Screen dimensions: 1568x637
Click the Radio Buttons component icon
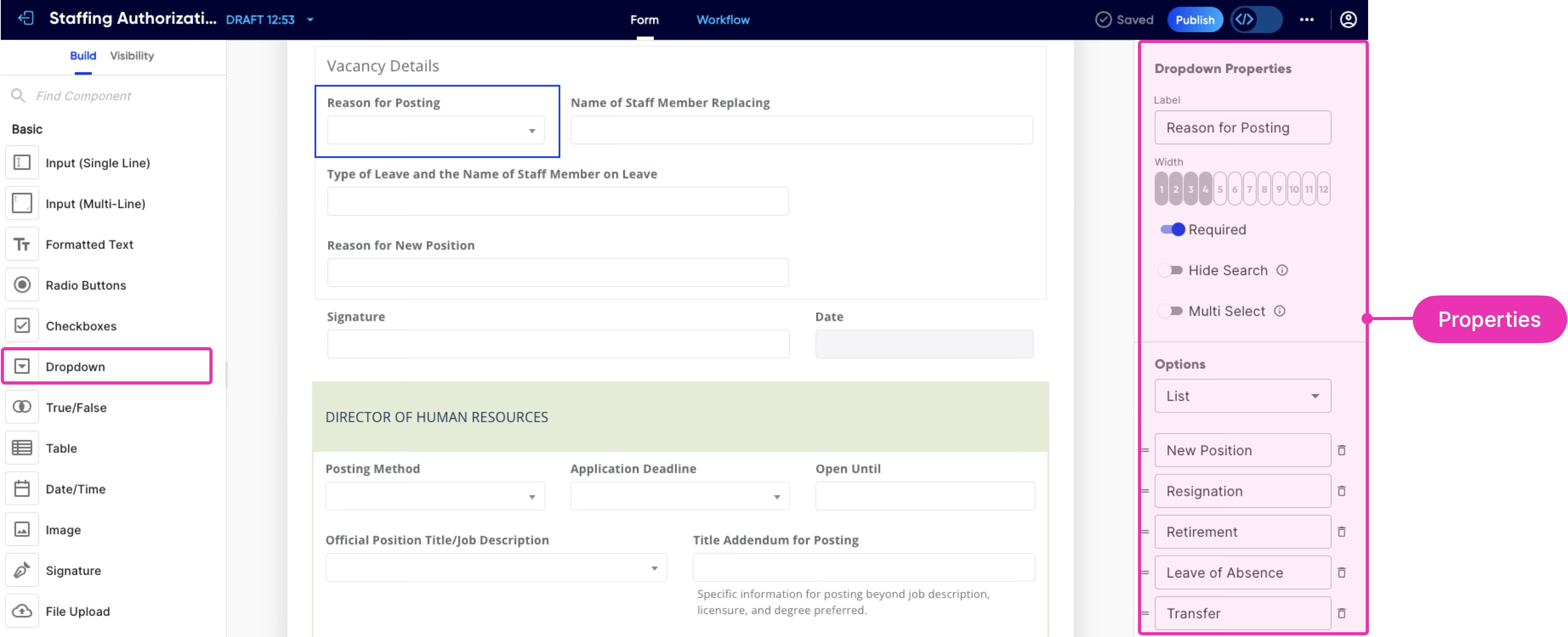pyautogui.click(x=22, y=285)
